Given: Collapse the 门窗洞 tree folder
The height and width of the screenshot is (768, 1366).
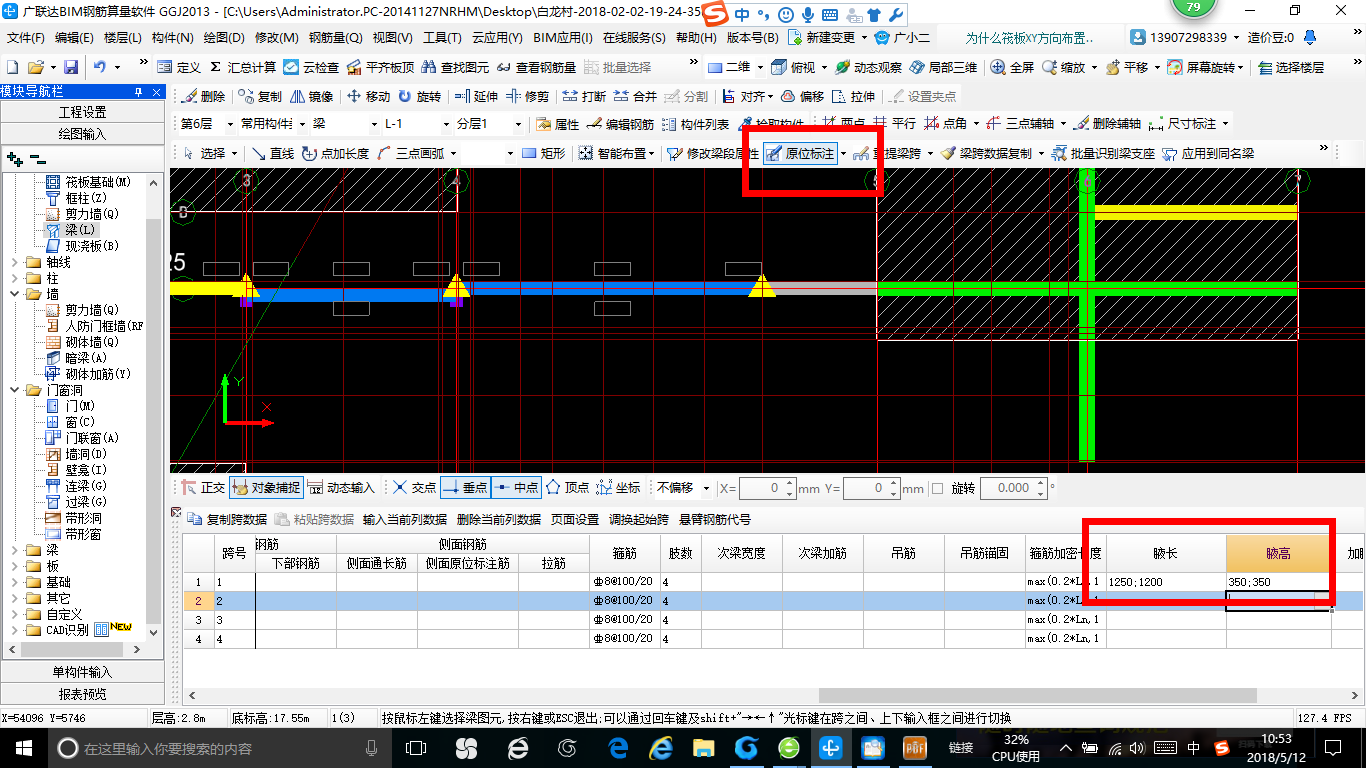Looking at the screenshot, I should click(14, 390).
